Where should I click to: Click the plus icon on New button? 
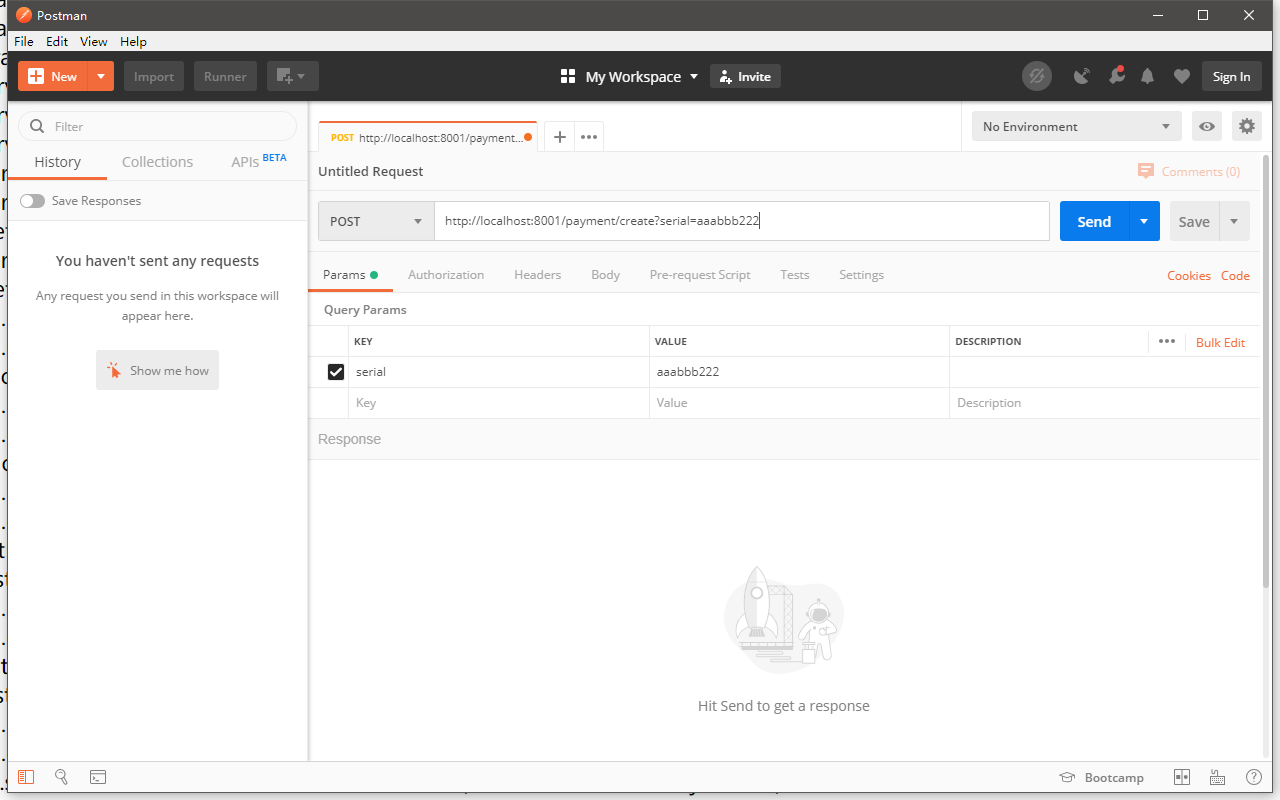click(37, 76)
